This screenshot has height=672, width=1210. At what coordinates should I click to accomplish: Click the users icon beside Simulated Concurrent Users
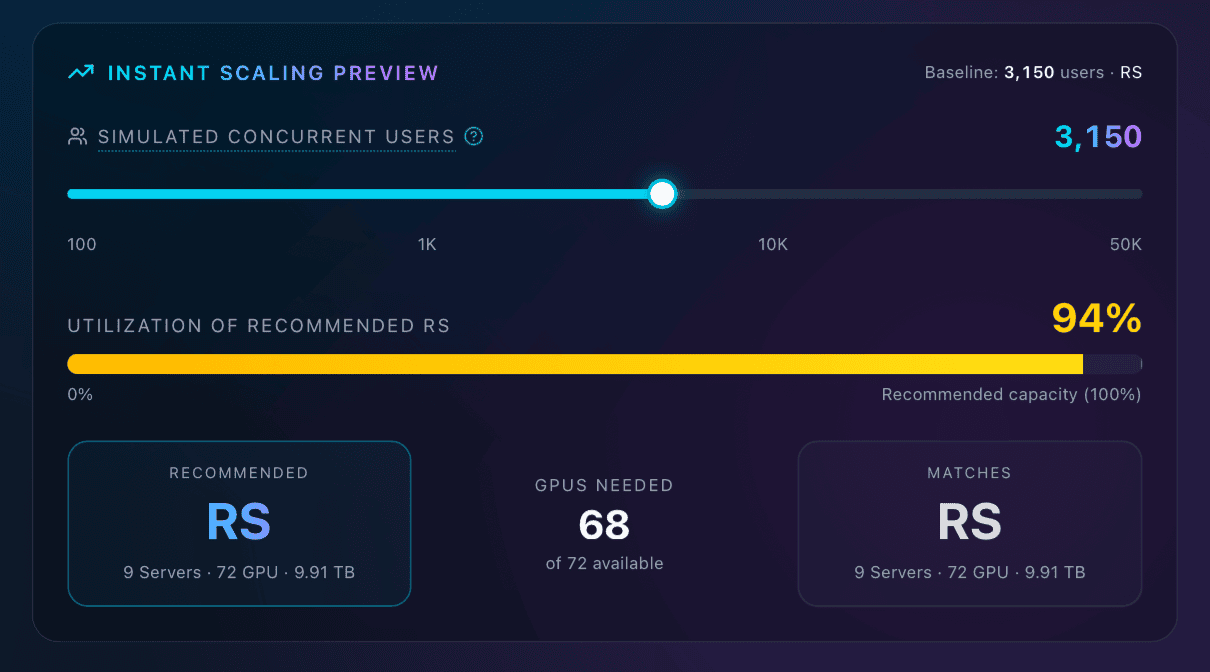point(77,137)
